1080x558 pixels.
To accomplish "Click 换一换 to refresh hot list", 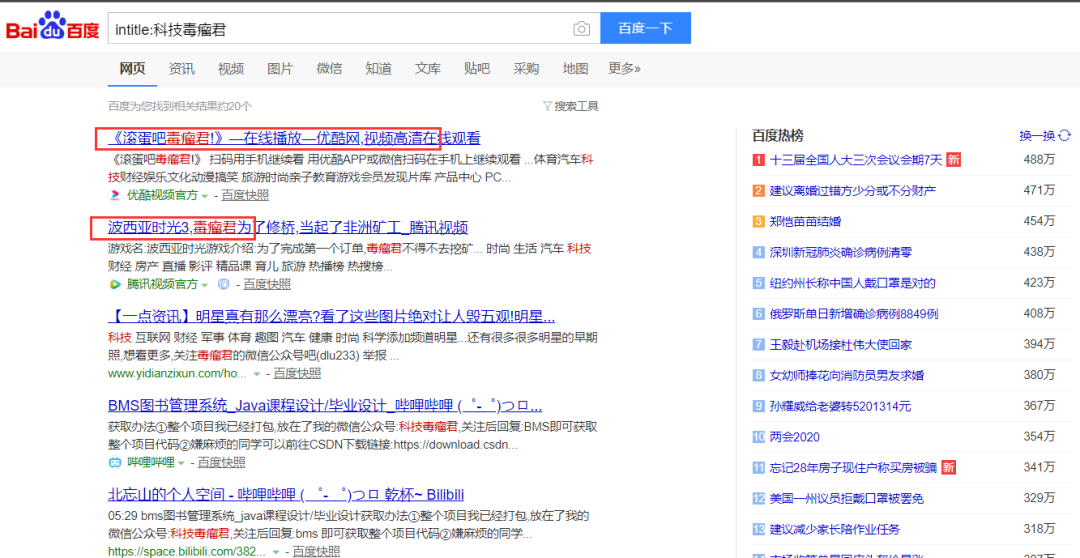I will [x=1046, y=136].
